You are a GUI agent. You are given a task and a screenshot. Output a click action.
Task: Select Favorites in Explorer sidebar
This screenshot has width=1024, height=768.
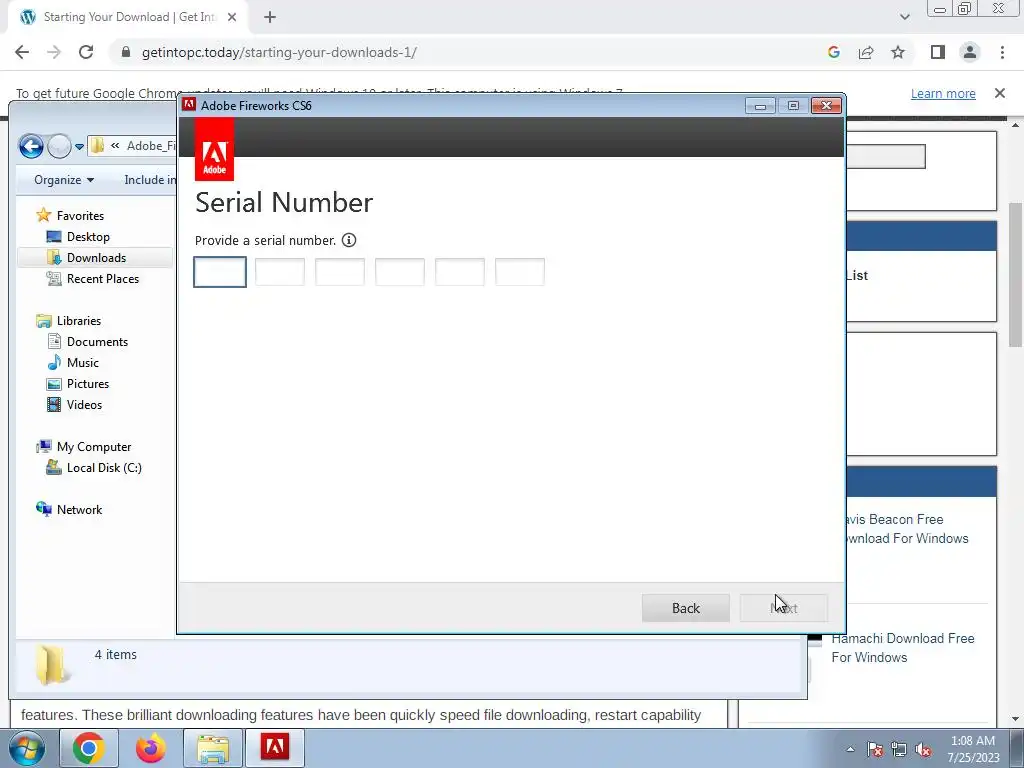tap(80, 216)
